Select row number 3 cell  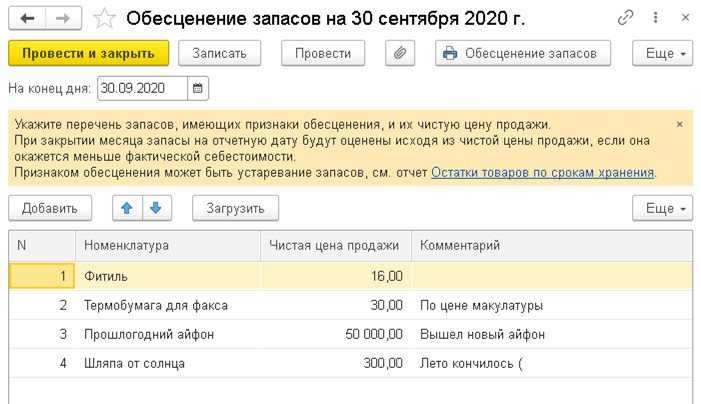[42, 334]
